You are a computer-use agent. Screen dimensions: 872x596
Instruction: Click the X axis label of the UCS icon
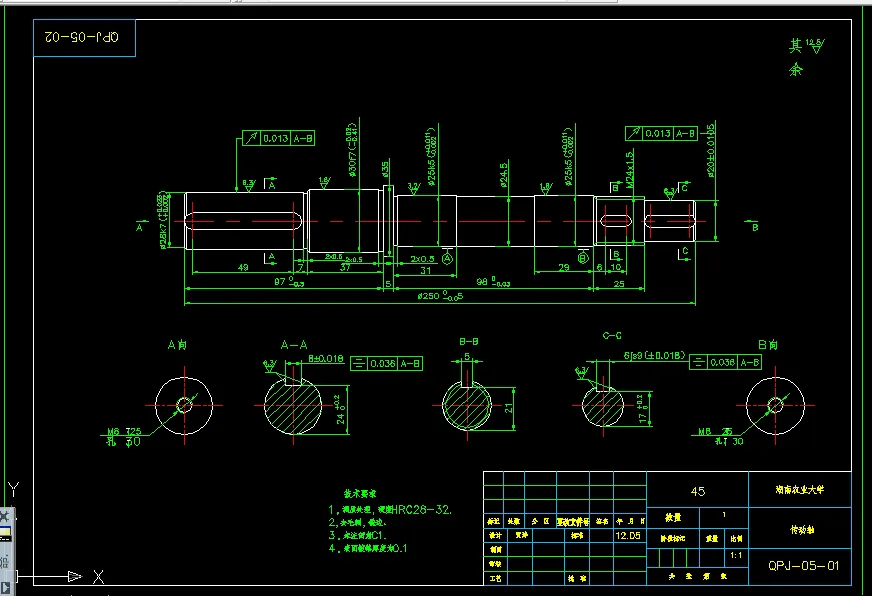click(x=98, y=577)
